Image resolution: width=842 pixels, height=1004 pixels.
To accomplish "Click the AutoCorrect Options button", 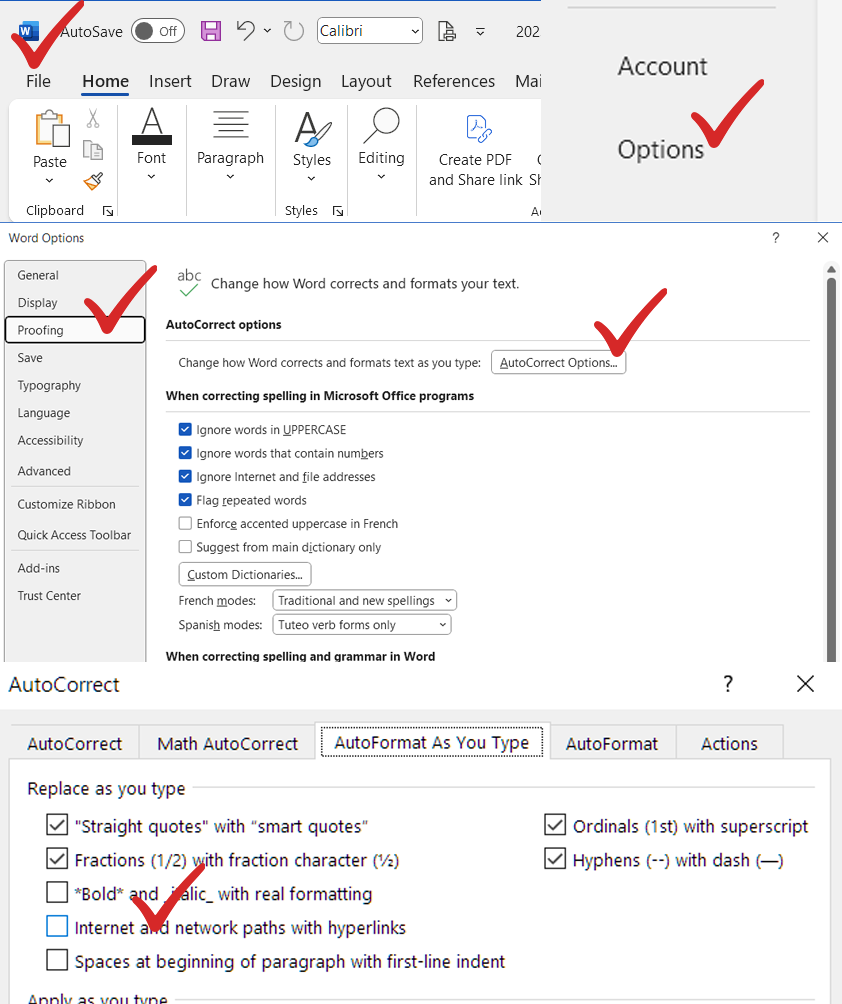I will [558, 362].
